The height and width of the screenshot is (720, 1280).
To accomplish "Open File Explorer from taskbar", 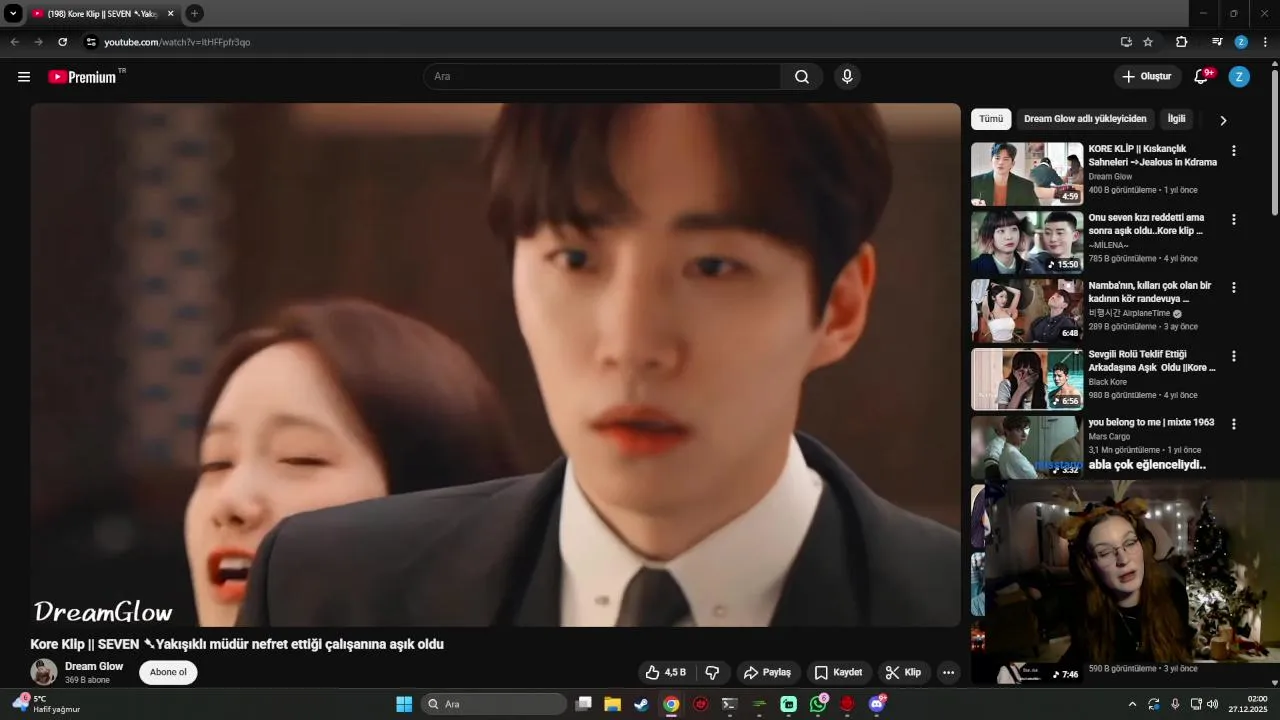I will pyautogui.click(x=612, y=704).
